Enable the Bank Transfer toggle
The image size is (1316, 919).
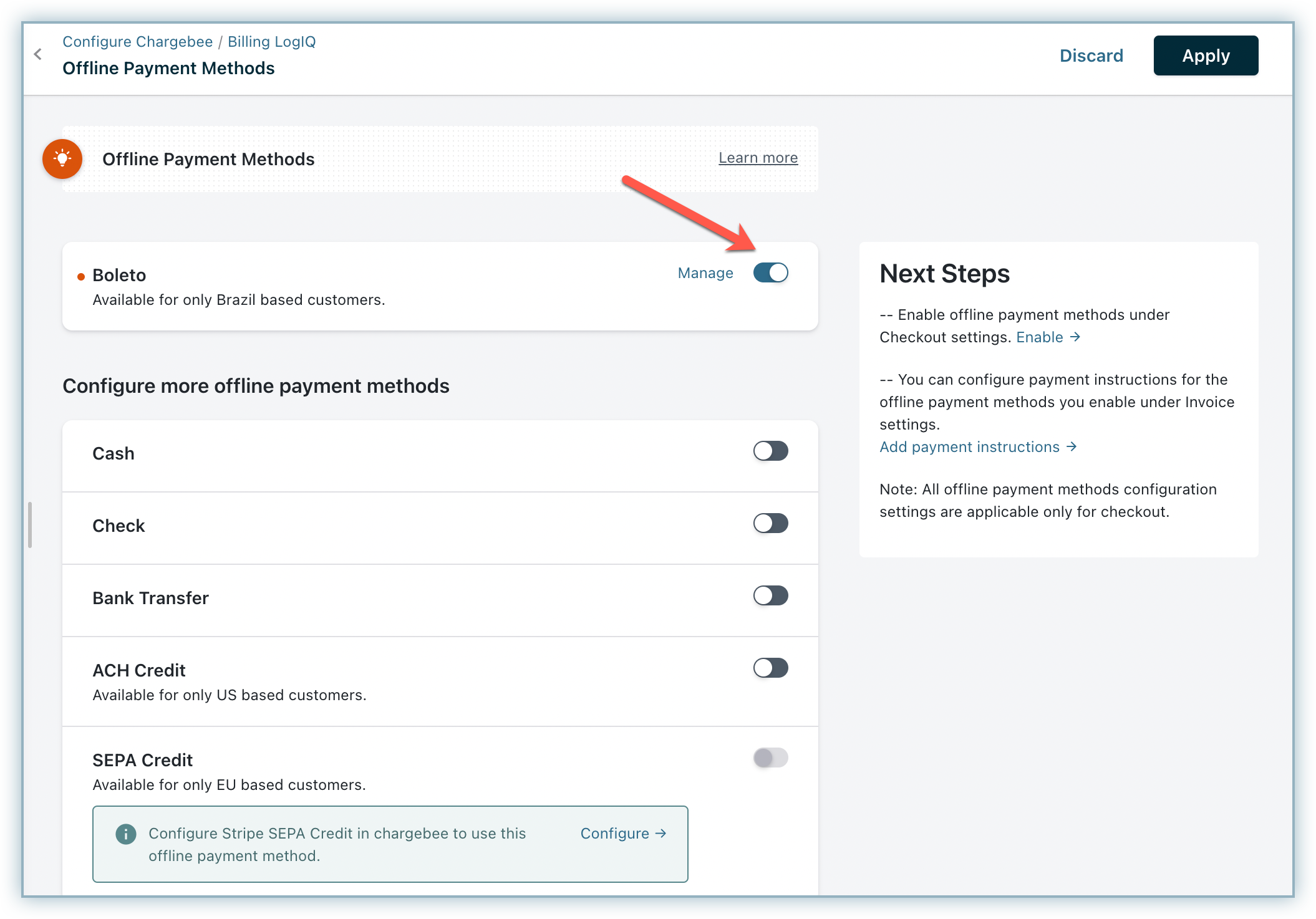(x=770, y=596)
